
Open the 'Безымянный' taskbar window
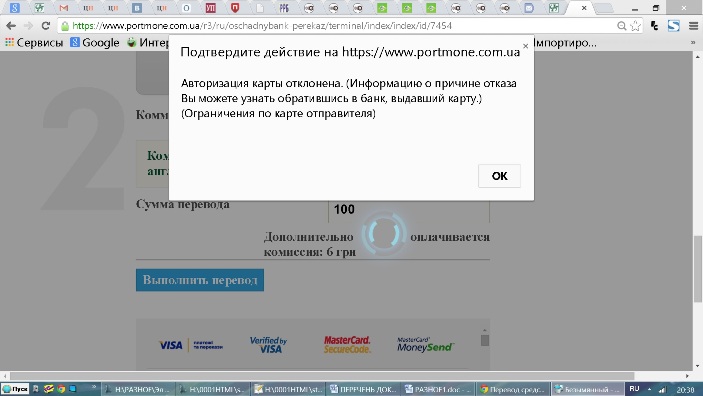[x=588, y=389]
